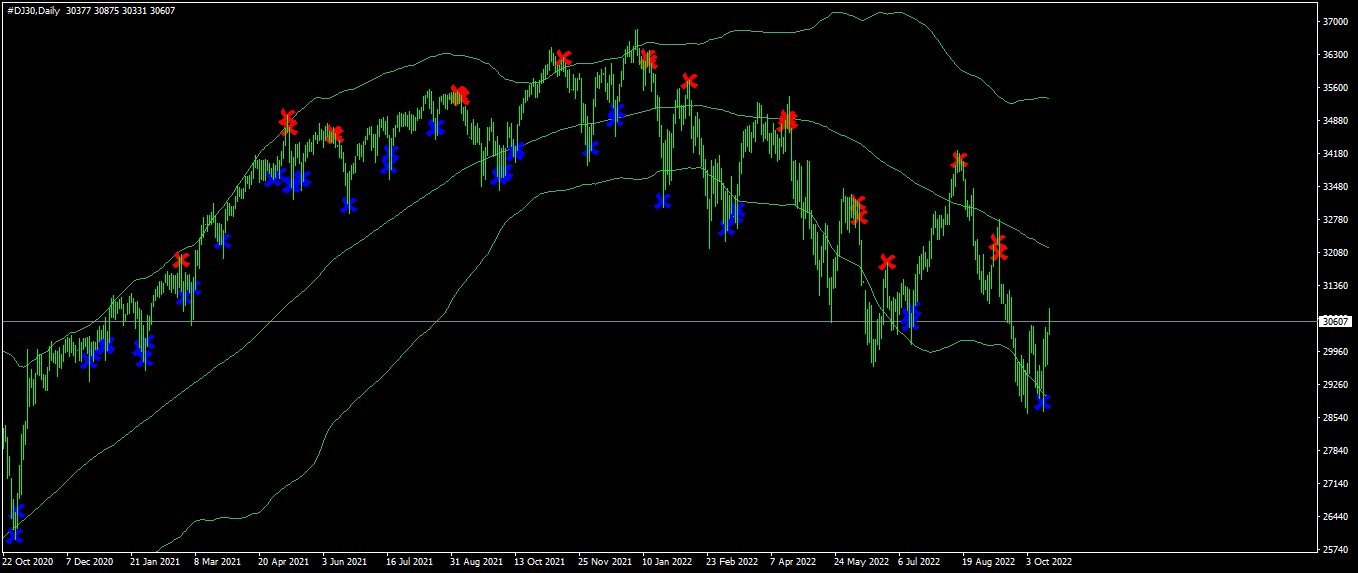Select the 24 May 2022 date label
This screenshot has height=573, width=1358.
click(861, 562)
